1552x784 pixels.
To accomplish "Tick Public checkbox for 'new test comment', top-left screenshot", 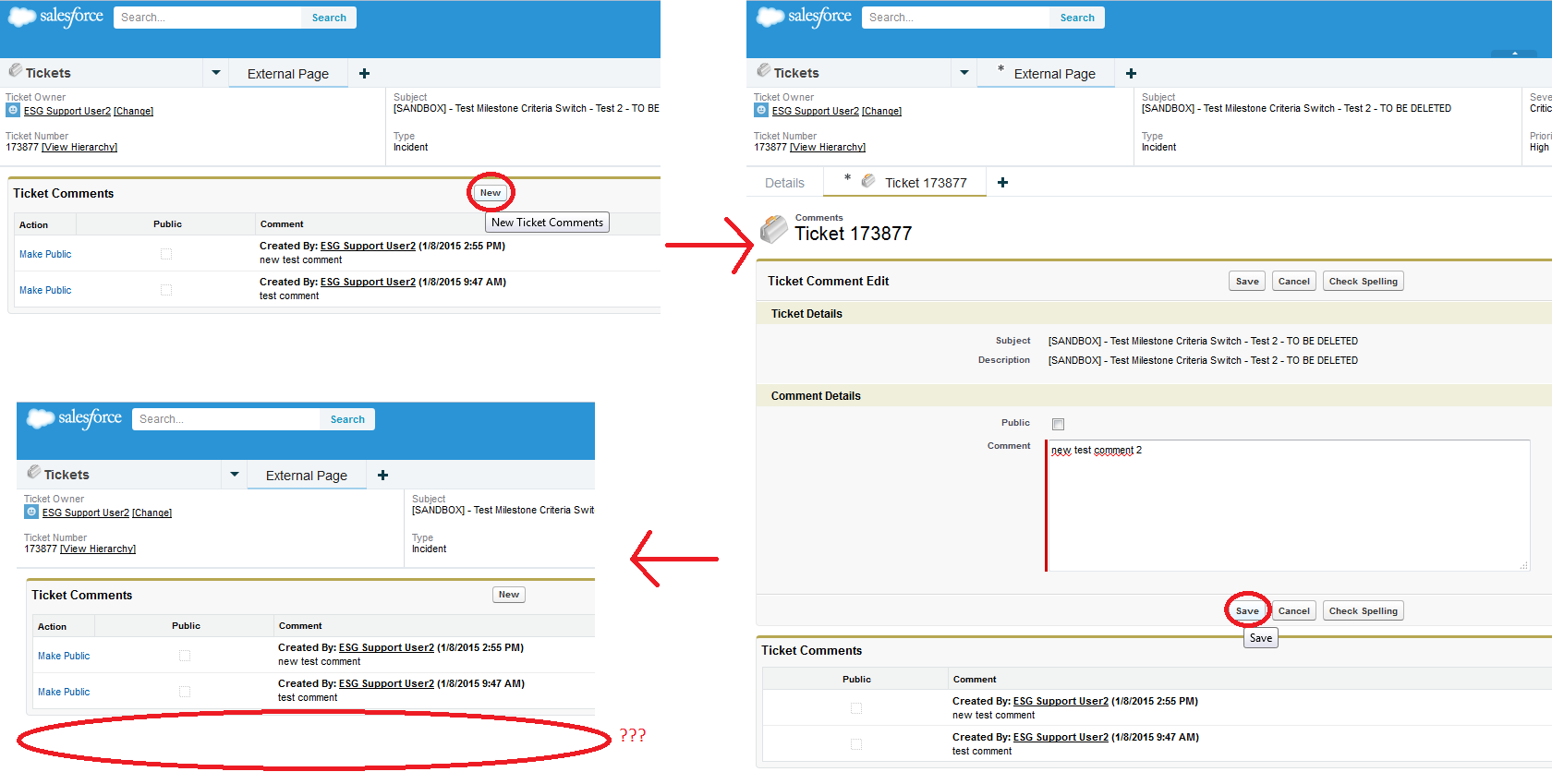I will coord(166,254).
